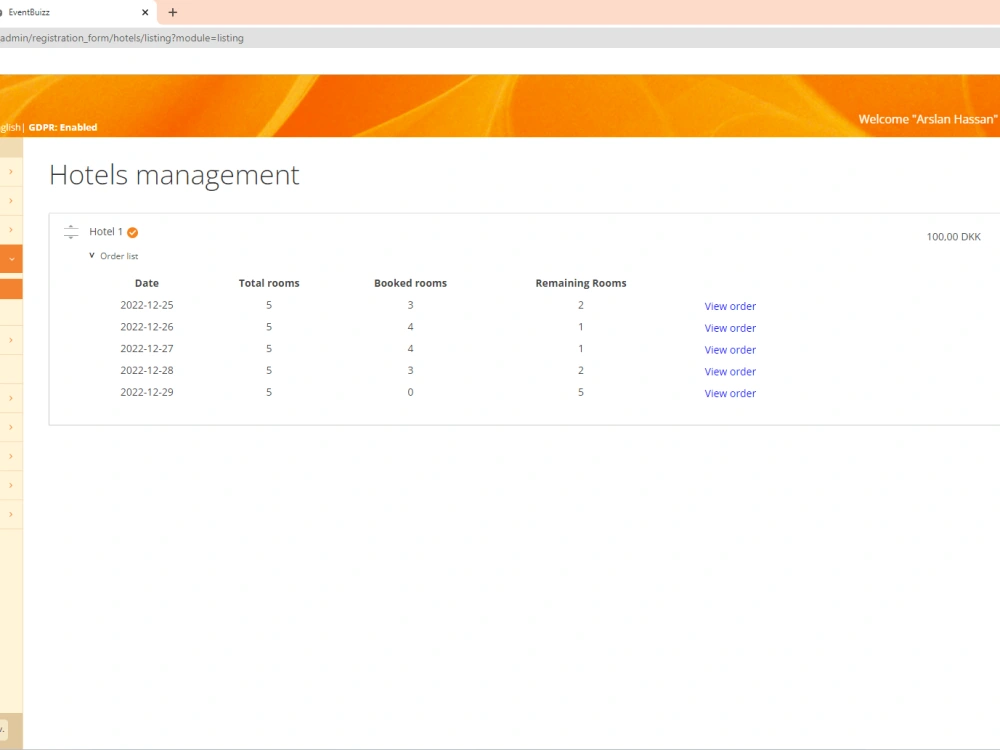View order for 2022-12-28

coord(730,371)
